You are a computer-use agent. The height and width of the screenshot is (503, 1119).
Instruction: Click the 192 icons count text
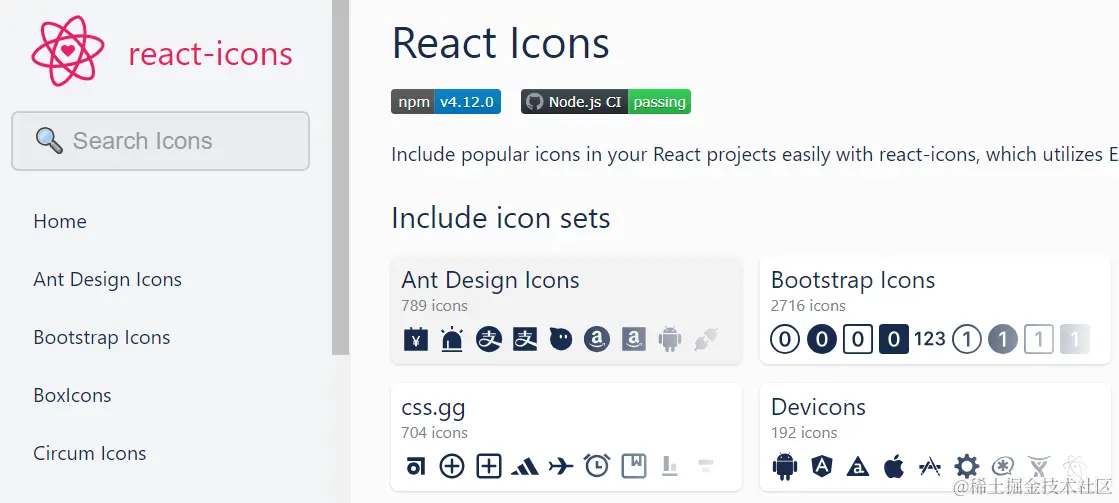(804, 432)
